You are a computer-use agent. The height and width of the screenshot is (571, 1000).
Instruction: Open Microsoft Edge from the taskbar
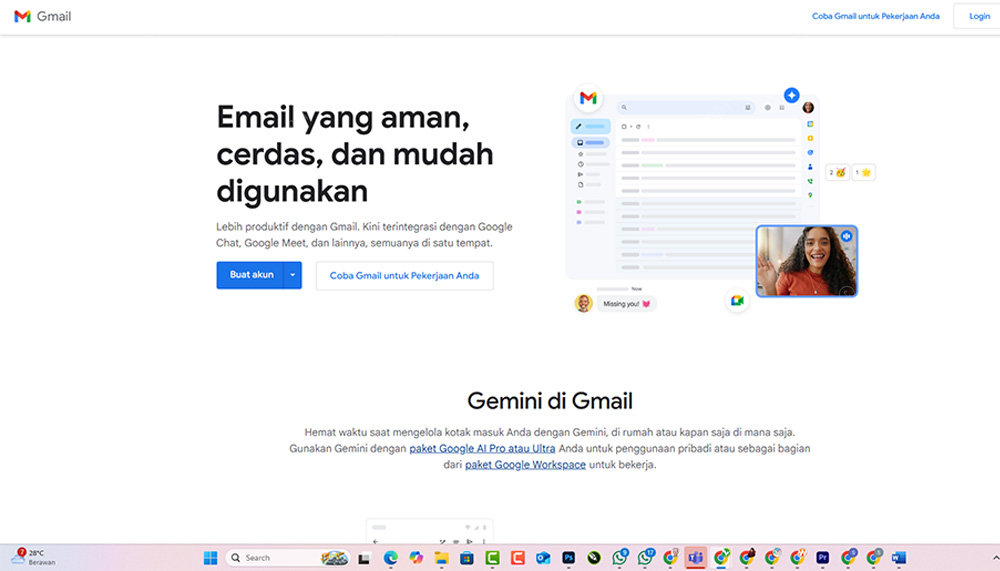click(x=390, y=558)
